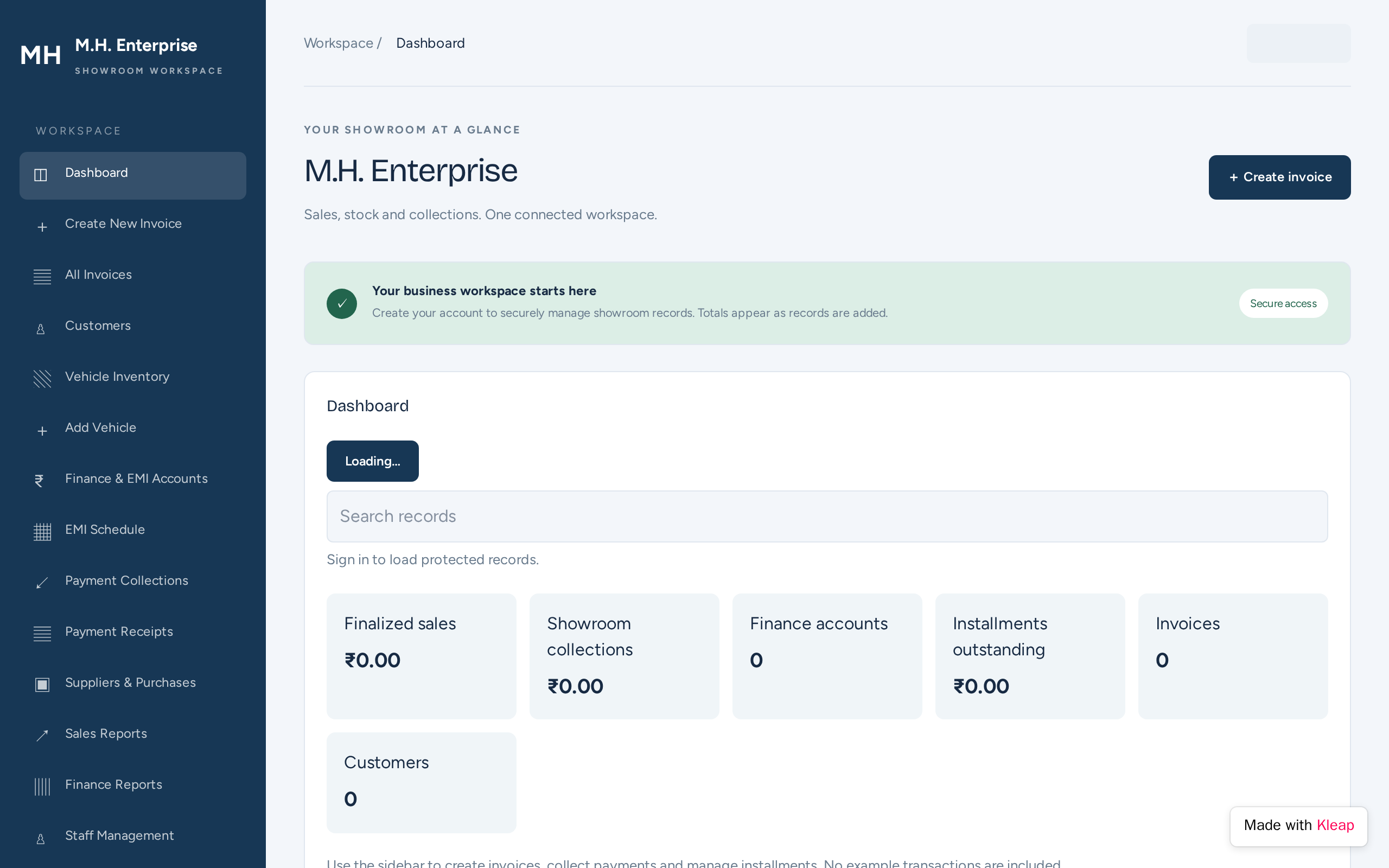Click the Invoices stat card

1233,656
